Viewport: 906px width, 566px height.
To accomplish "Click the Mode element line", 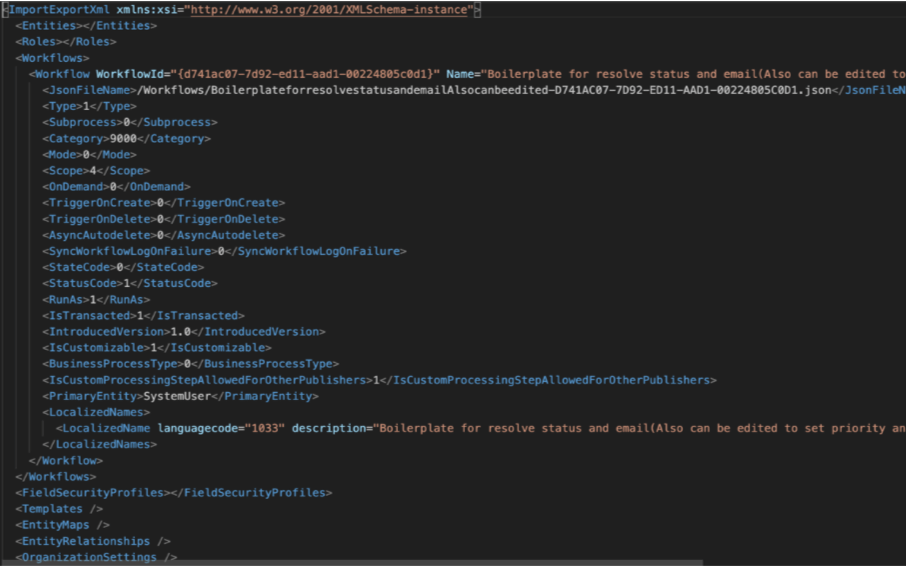I will coord(90,155).
